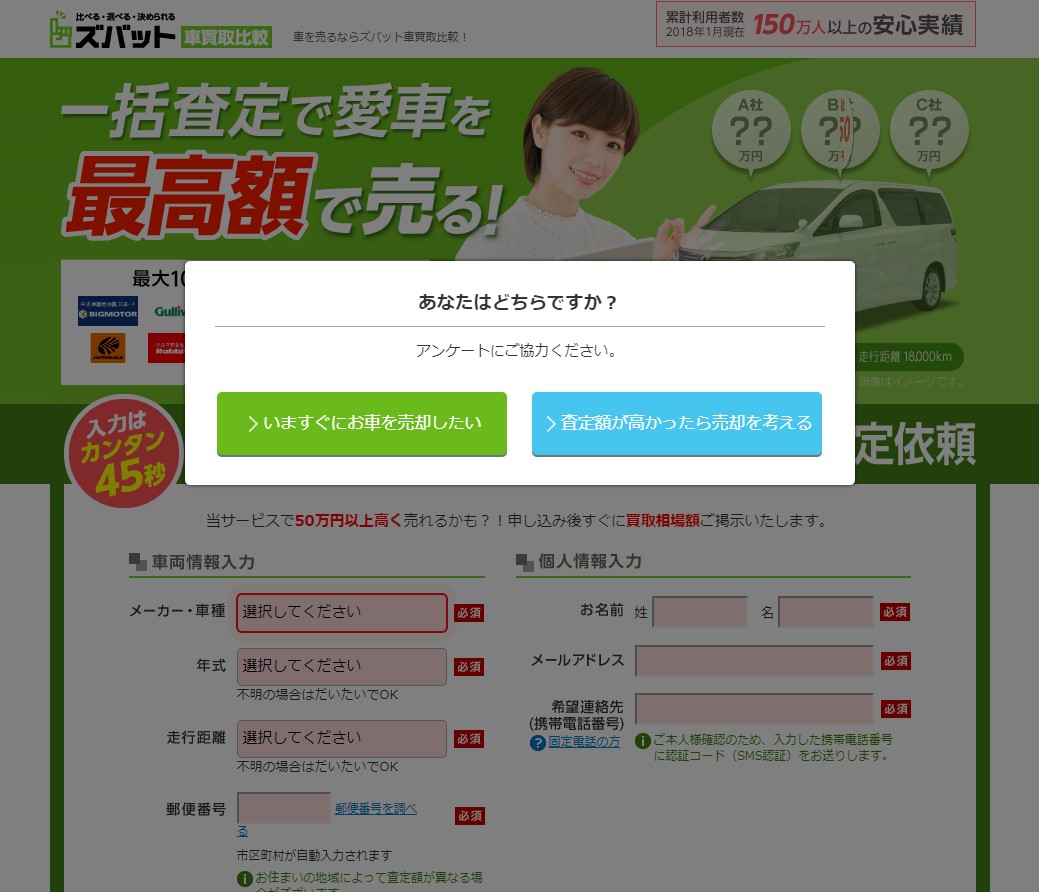Open the 固定電話の方 link
This screenshot has width=1039, height=892.
click(584, 742)
